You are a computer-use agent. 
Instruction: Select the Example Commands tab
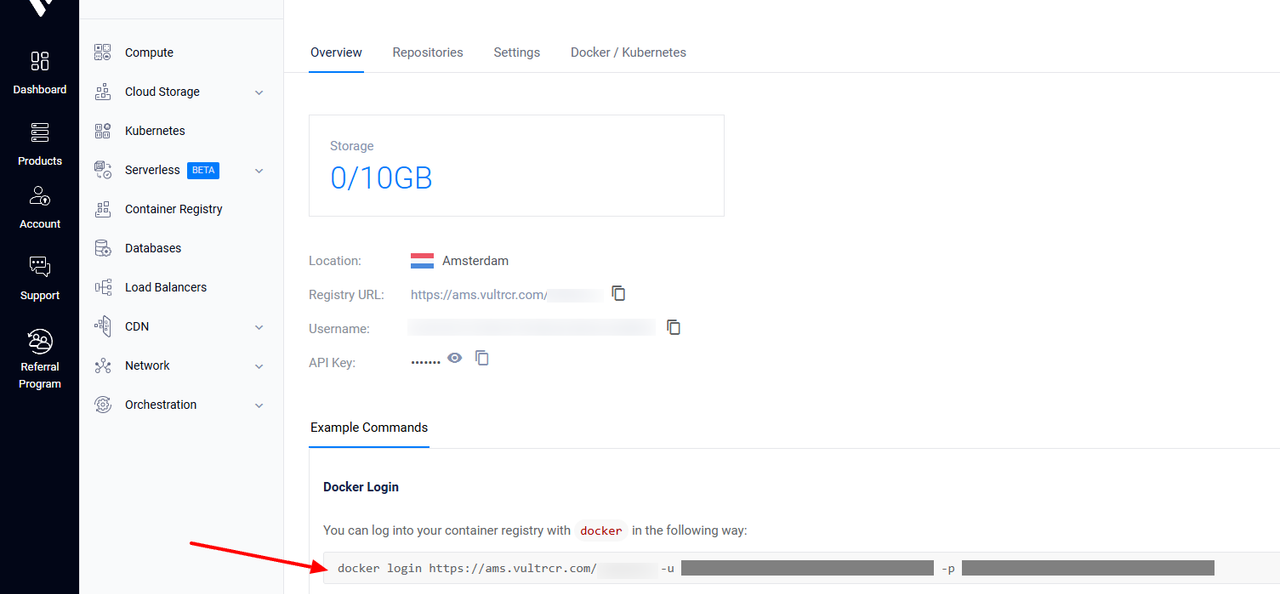[x=369, y=428]
